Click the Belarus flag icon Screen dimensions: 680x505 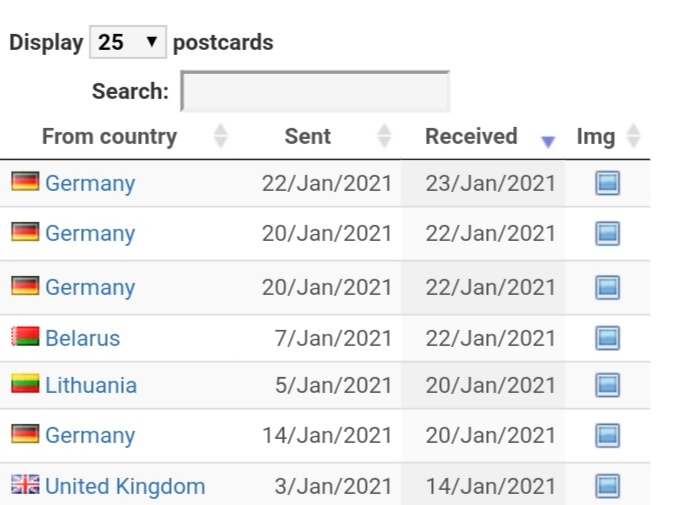[25, 337]
